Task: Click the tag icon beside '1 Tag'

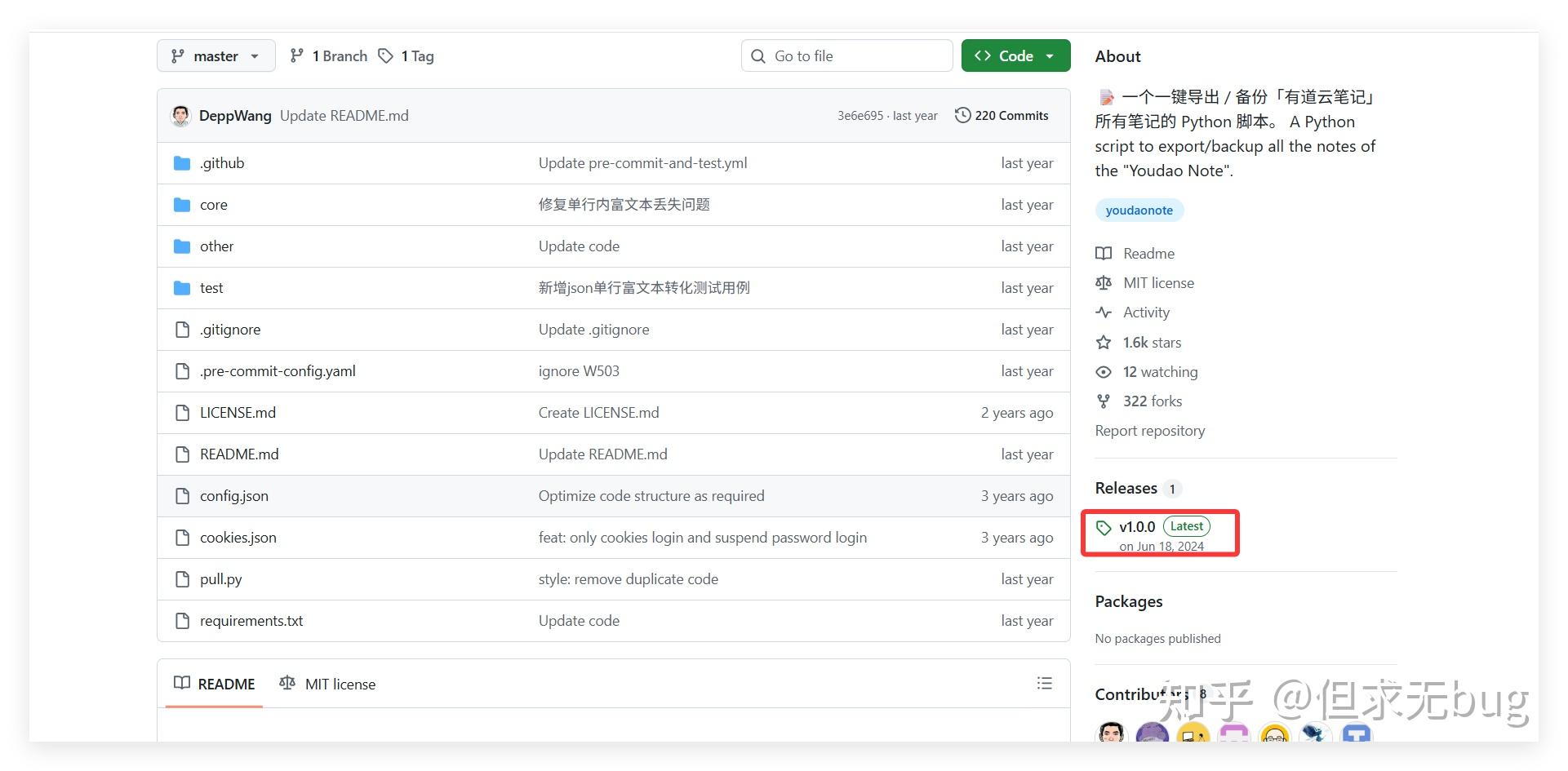Action: pyautogui.click(x=386, y=55)
